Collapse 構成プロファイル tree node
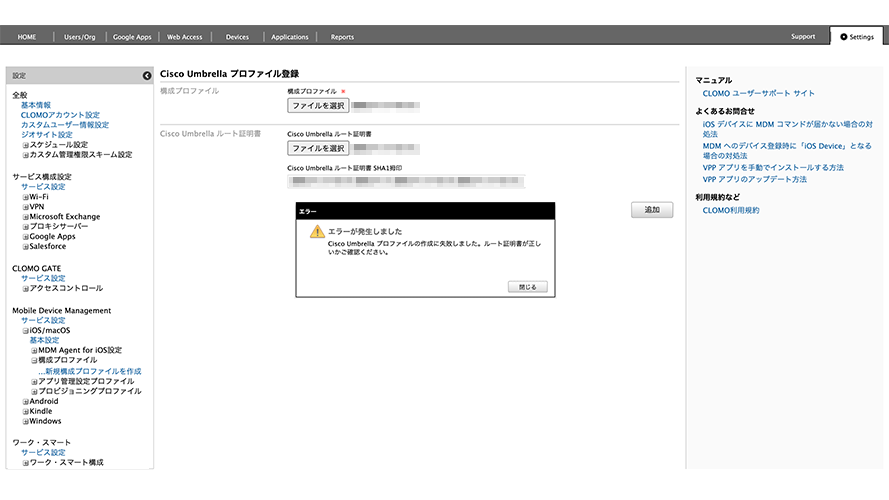889x500 pixels. pos(34,360)
